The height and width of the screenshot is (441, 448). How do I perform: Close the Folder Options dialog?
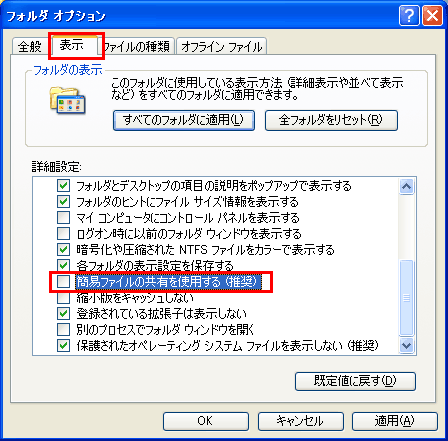432,16
